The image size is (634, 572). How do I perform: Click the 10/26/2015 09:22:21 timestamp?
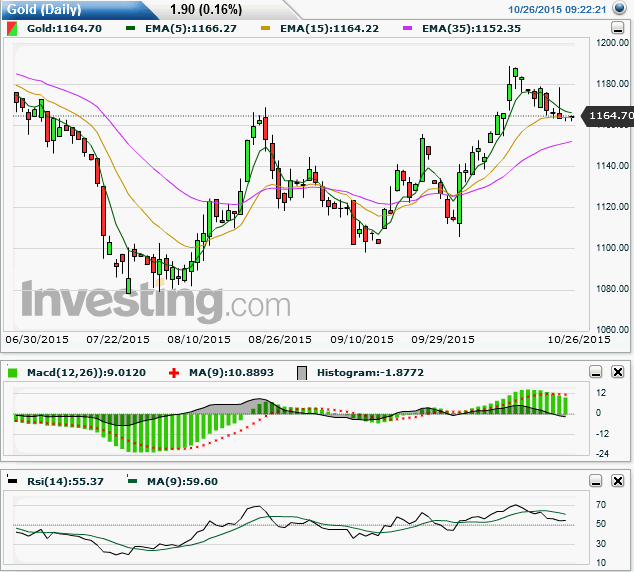click(557, 10)
